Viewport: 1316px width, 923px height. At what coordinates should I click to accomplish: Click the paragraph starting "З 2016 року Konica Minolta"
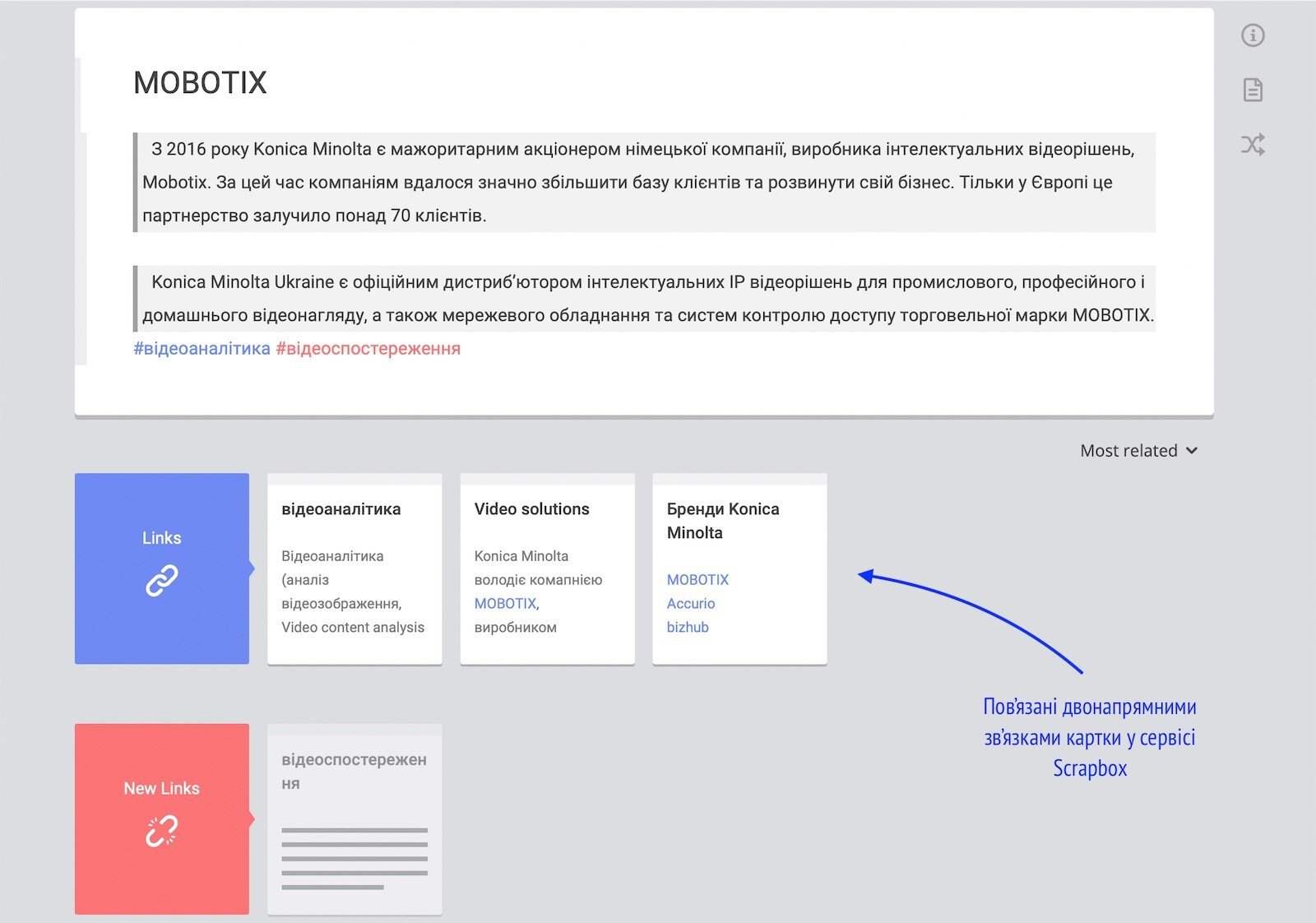(645, 183)
